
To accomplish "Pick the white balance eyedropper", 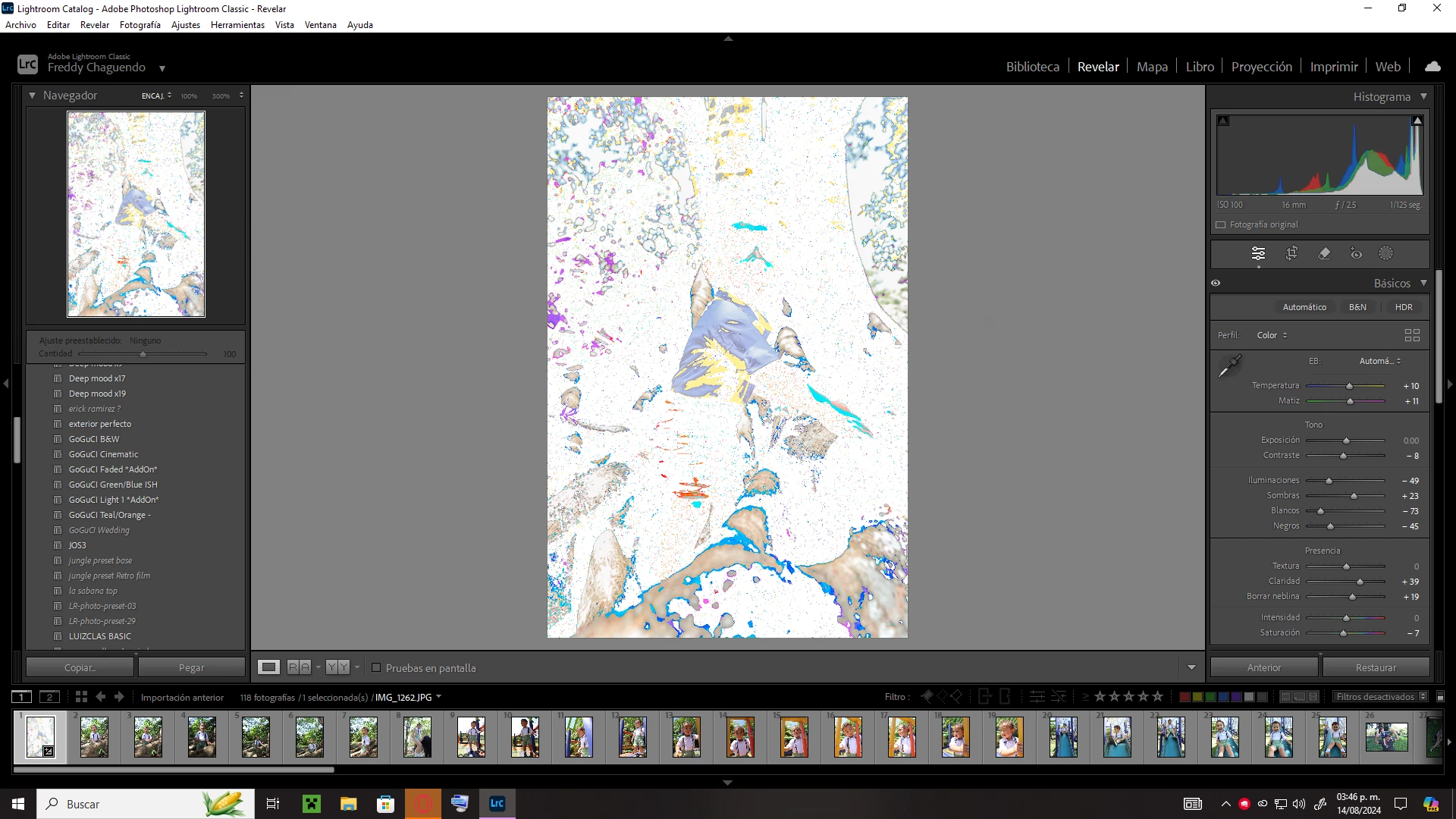I will [1229, 366].
